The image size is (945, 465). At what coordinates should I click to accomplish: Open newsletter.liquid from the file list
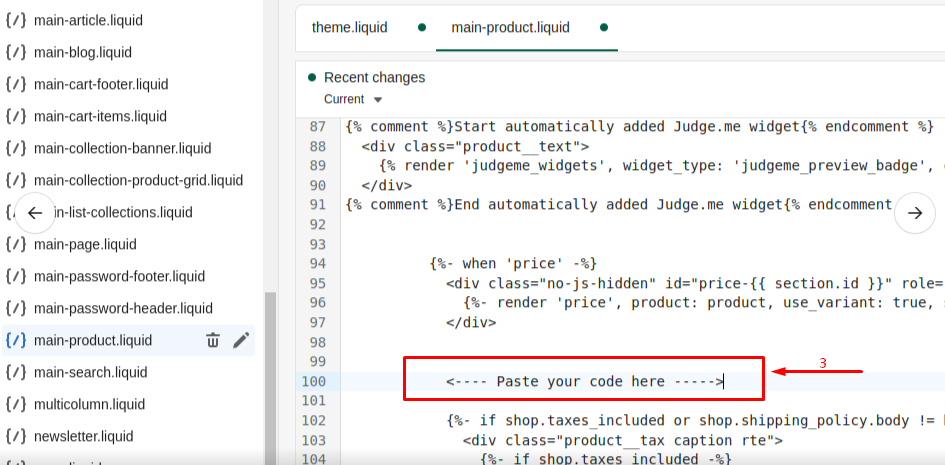(x=84, y=436)
